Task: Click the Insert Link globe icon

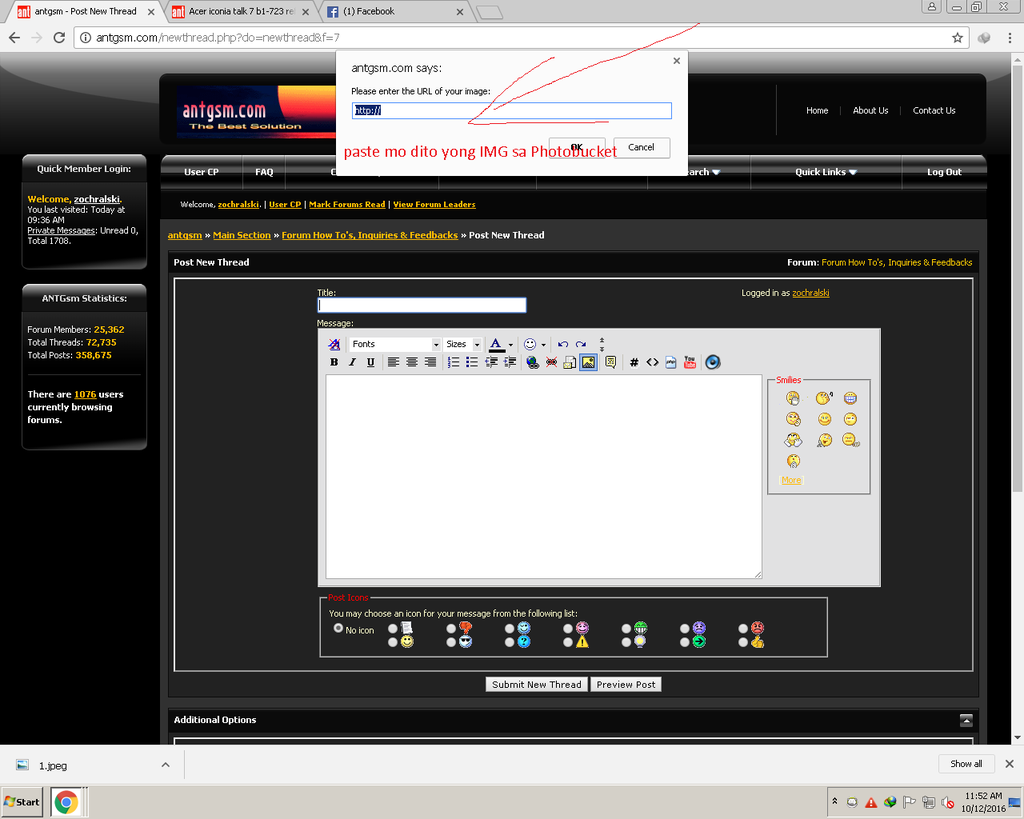Action: pyautogui.click(x=532, y=362)
